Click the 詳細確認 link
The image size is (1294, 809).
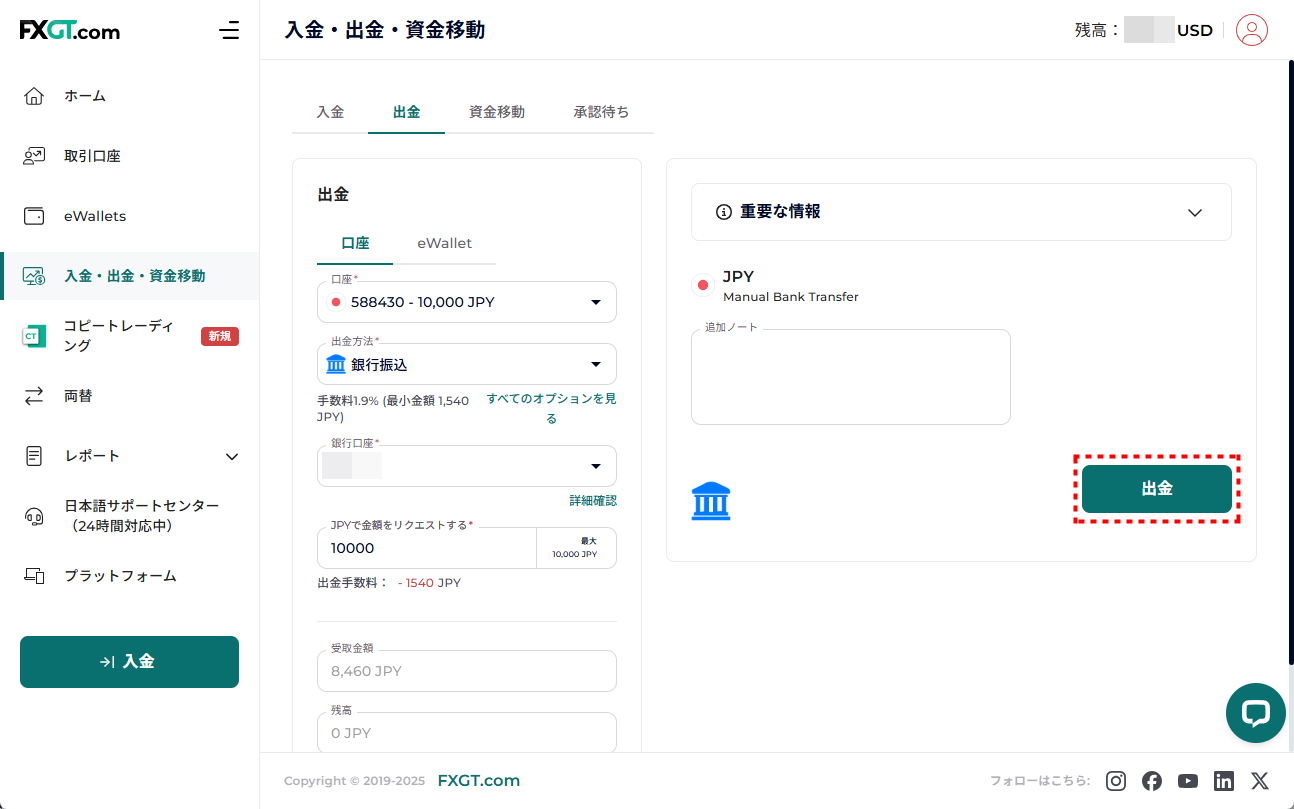click(593, 501)
